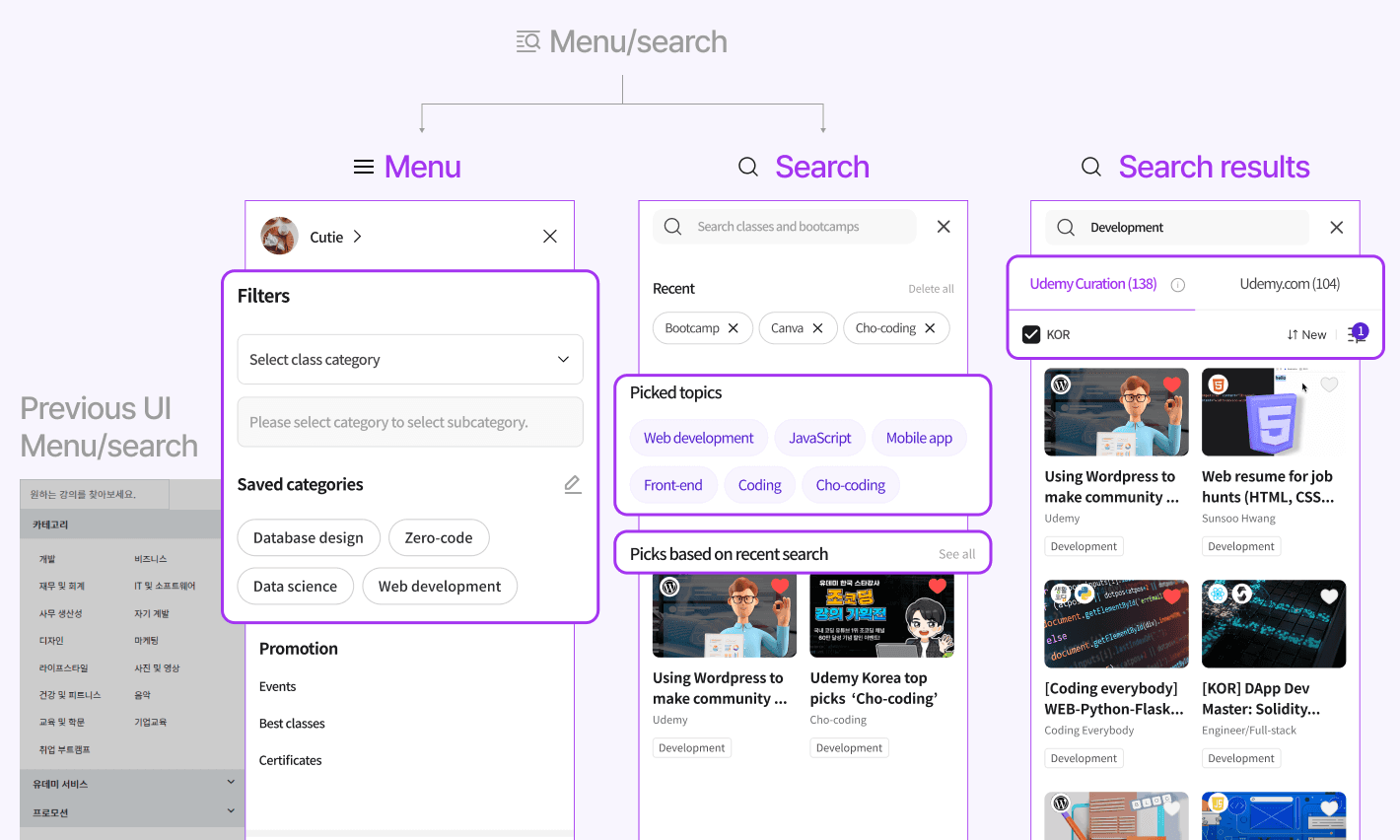Like the KOR DApp Dev Master card

[x=1329, y=595]
